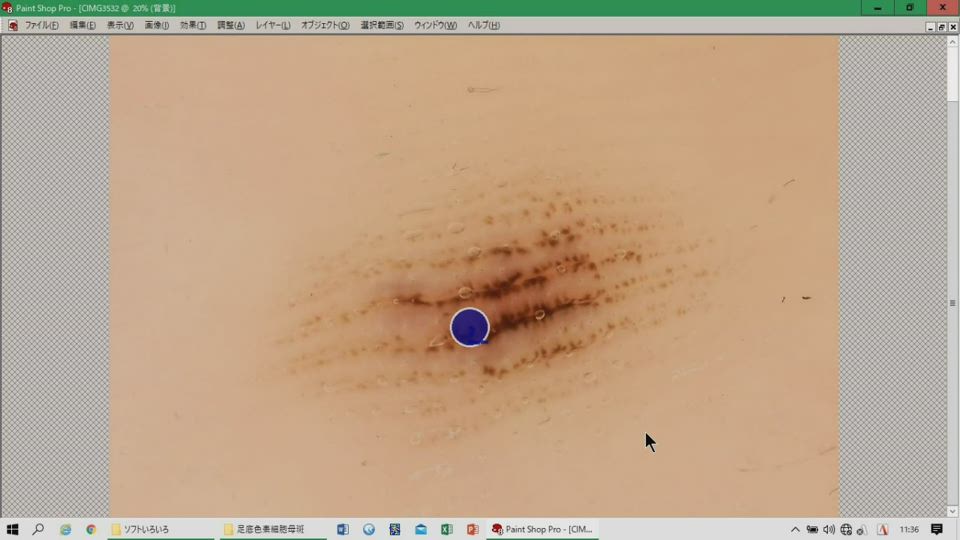Open the レイヤー(L) menu

coord(273,25)
